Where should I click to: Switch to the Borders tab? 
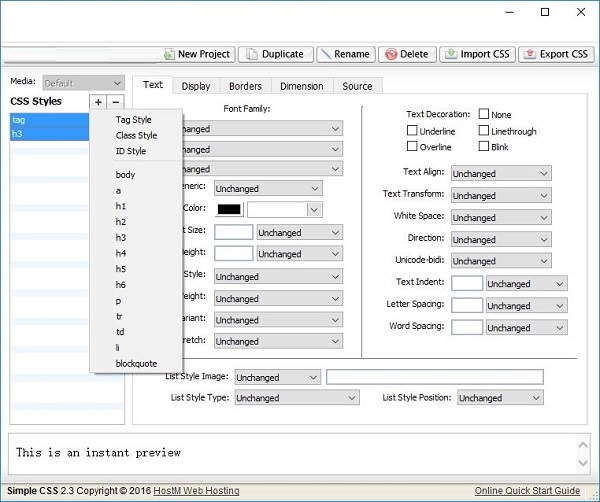(245, 86)
